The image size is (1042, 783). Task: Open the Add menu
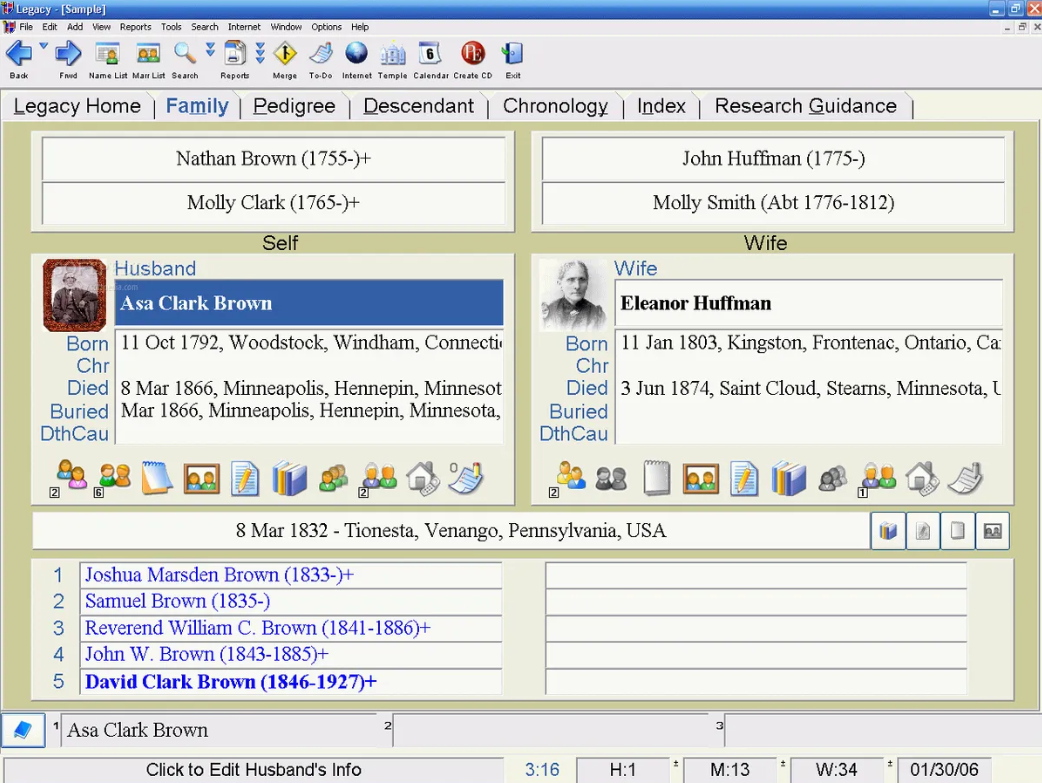[75, 27]
